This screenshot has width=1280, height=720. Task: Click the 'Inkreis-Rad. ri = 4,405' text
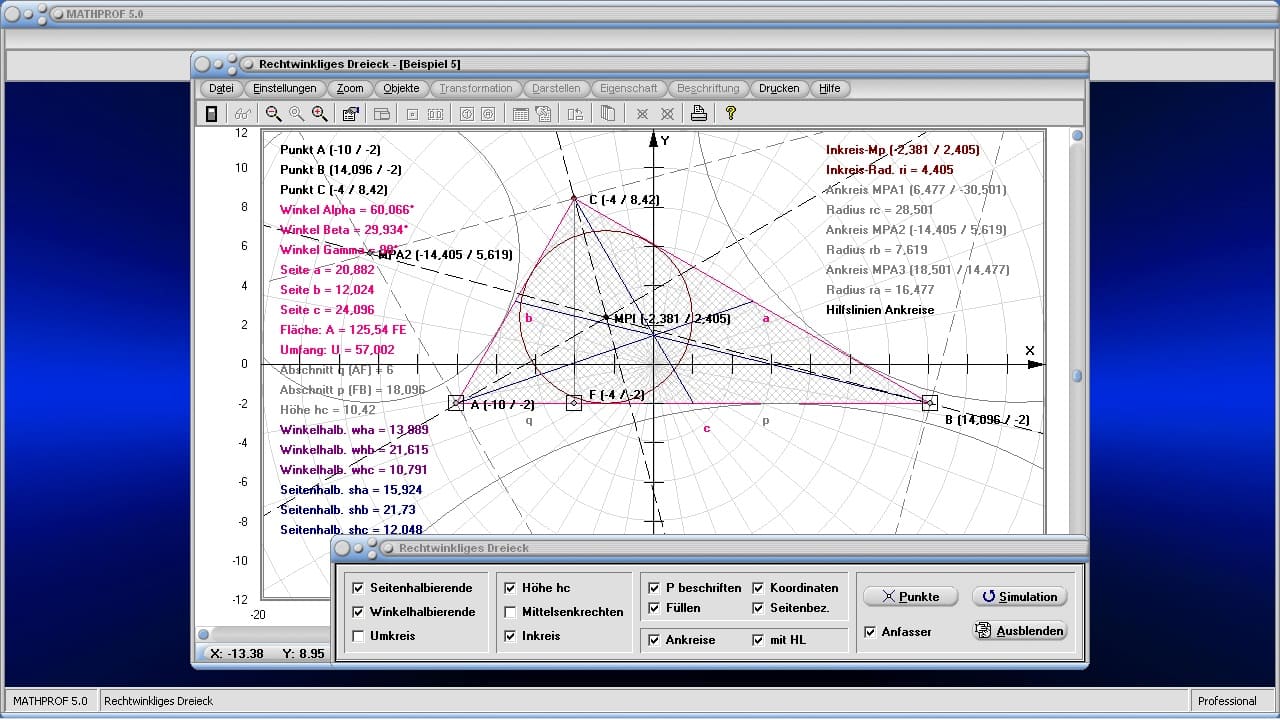890,170
